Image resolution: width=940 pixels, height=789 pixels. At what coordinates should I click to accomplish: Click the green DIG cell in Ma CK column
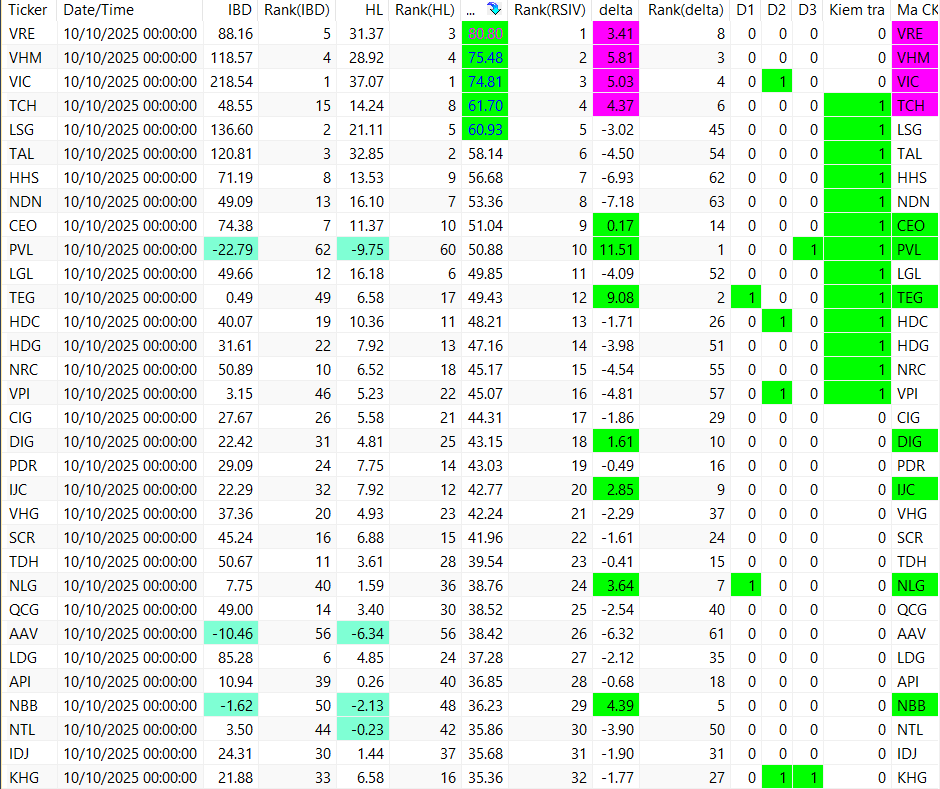tap(915, 441)
